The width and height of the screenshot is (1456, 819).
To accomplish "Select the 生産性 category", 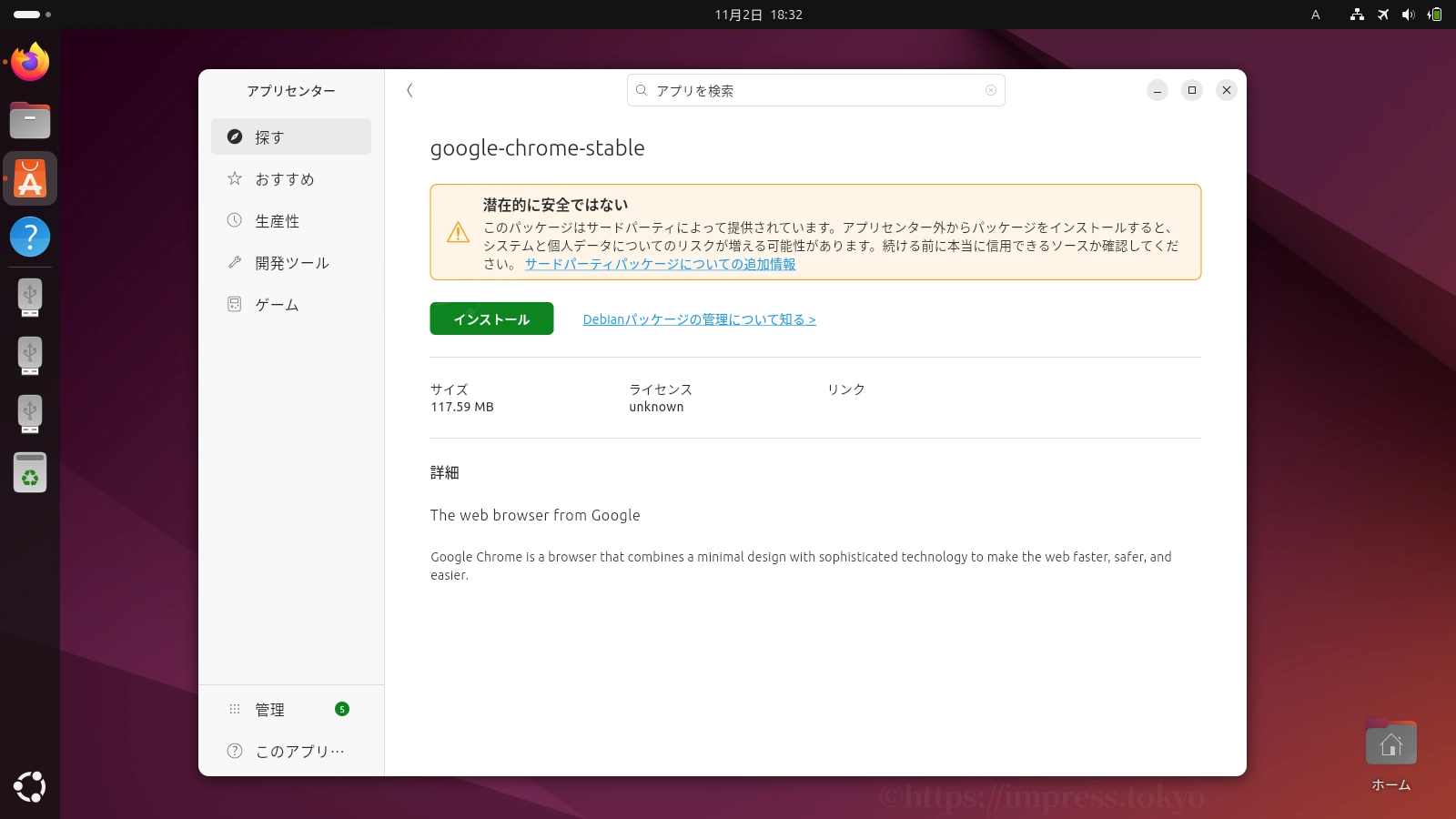I will tap(291, 220).
